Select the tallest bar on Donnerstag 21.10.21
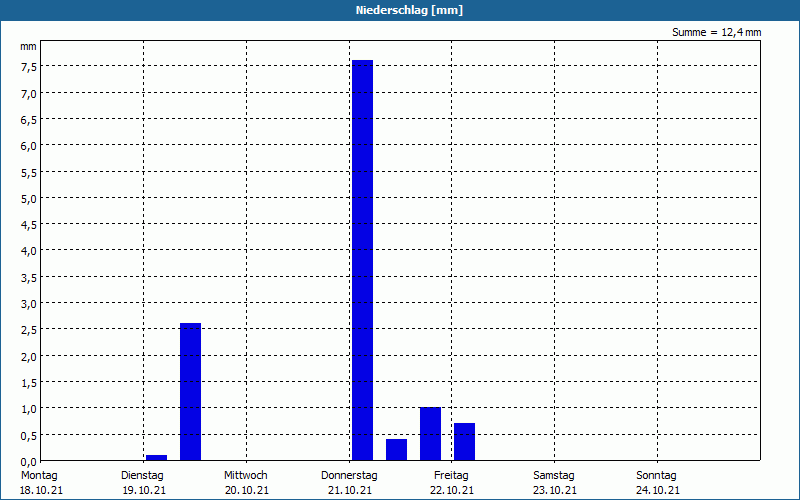Viewport: 800px width, 500px height. coord(362,260)
